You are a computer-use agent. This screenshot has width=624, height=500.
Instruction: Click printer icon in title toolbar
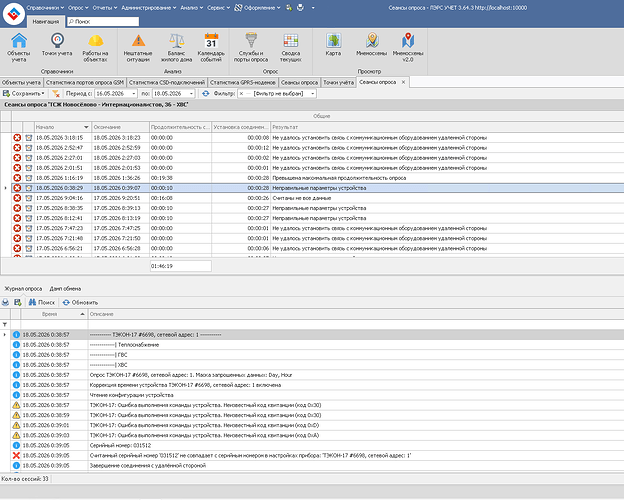coord(300,8)
